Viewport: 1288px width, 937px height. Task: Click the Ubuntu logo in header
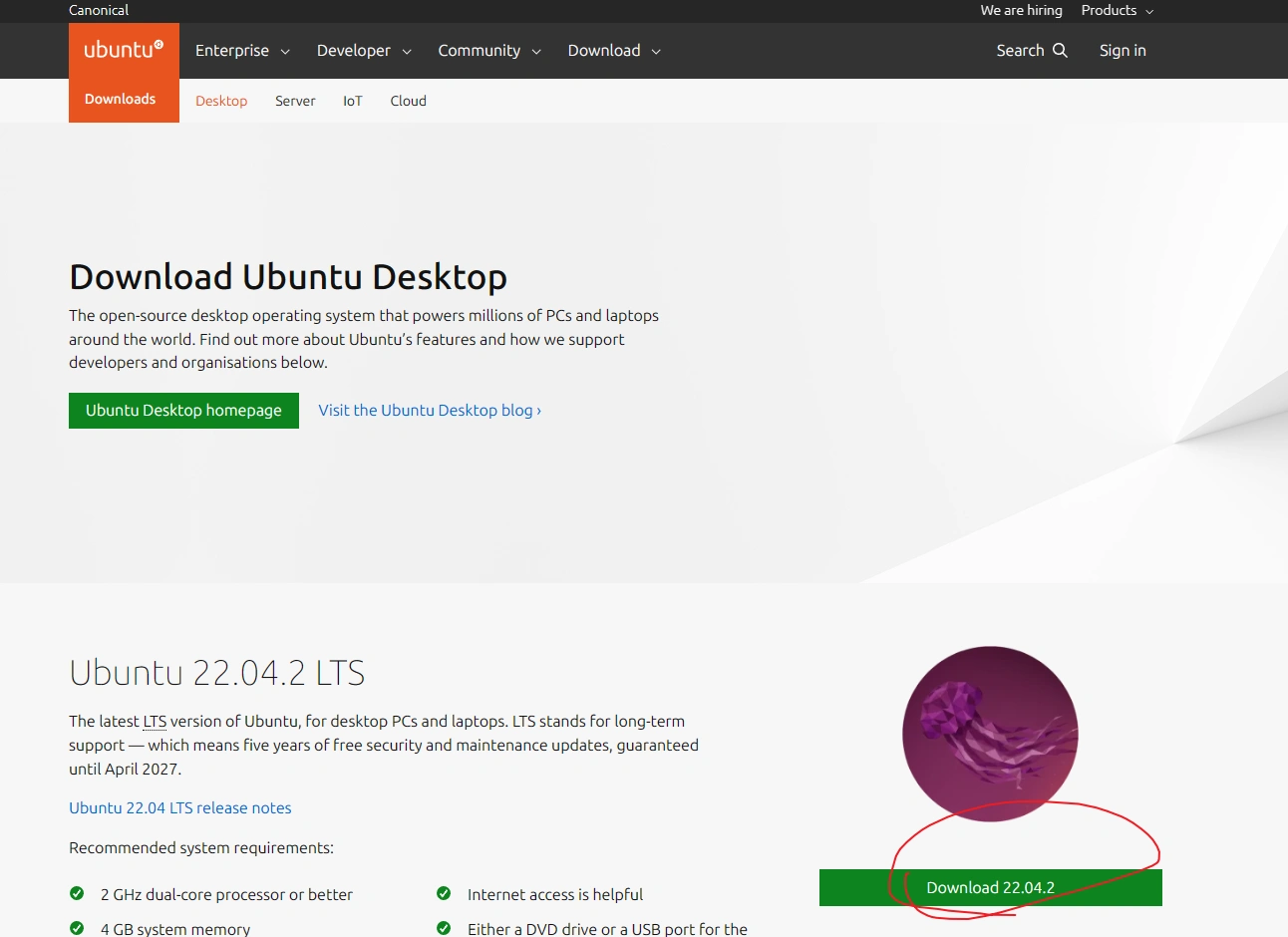coord(124,50)
